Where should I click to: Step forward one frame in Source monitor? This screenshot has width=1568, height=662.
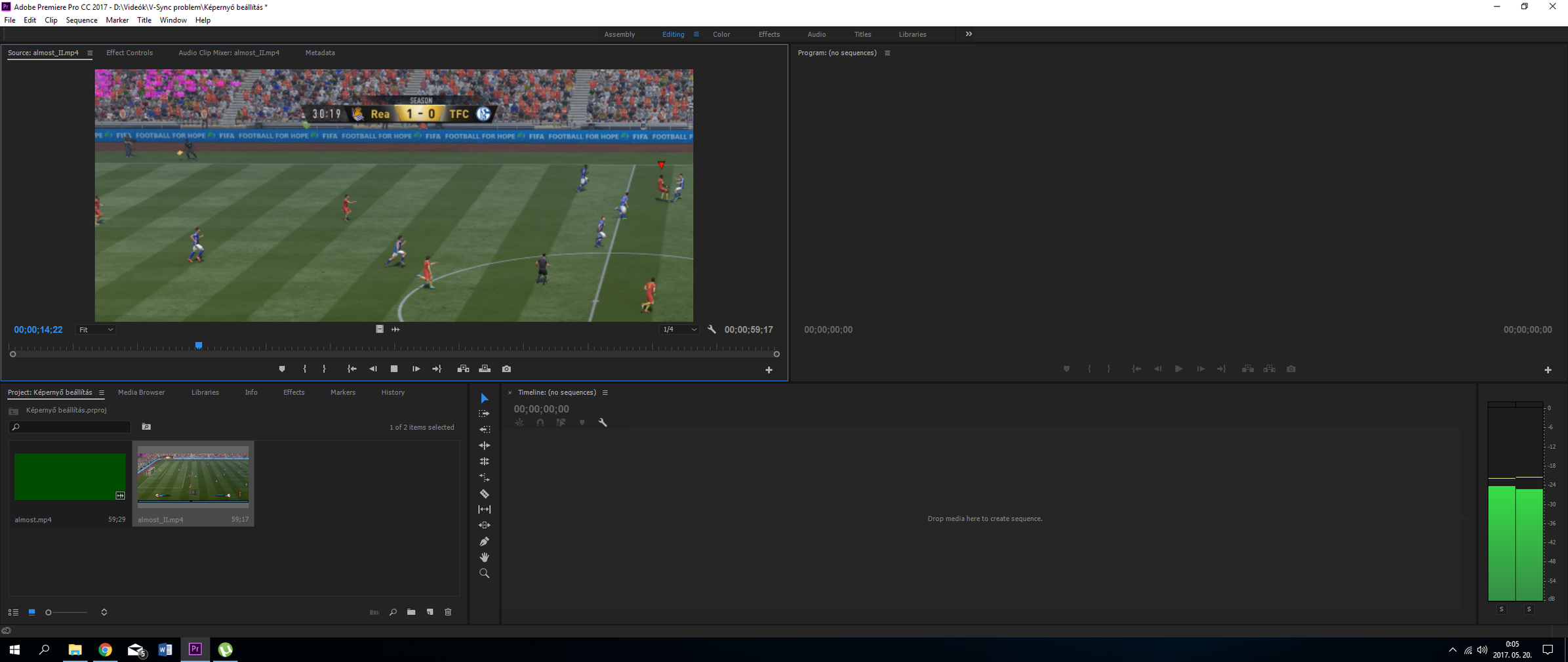(x=416, y=369)
